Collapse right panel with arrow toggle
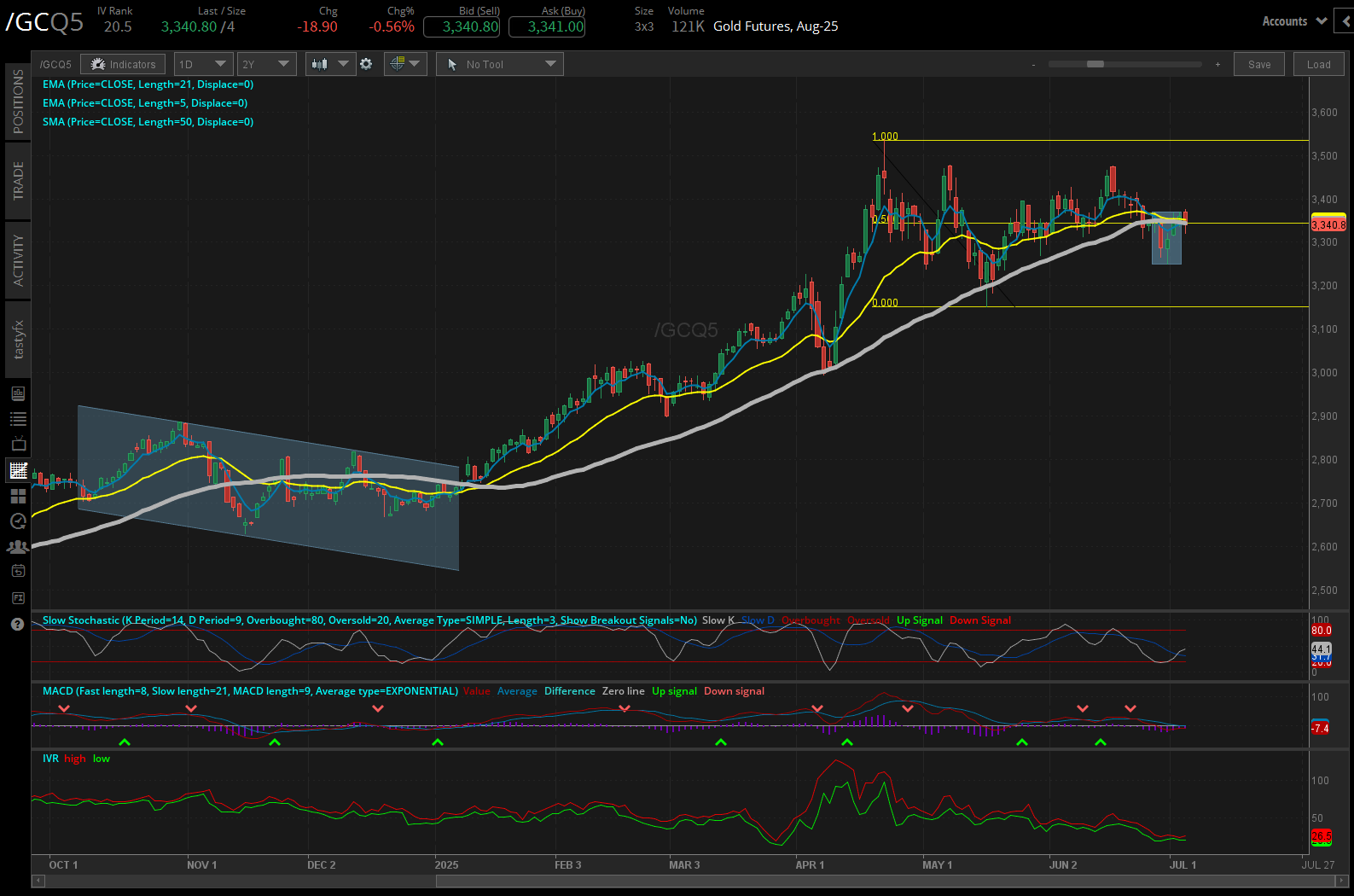 [x=1346, y=21]
